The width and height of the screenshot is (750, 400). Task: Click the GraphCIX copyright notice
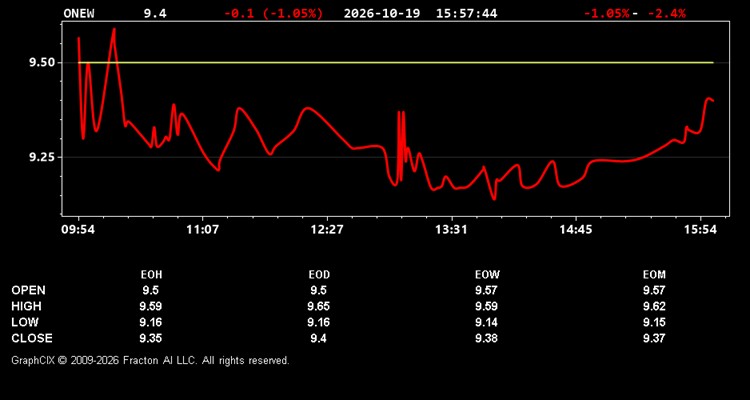[150, 360]
